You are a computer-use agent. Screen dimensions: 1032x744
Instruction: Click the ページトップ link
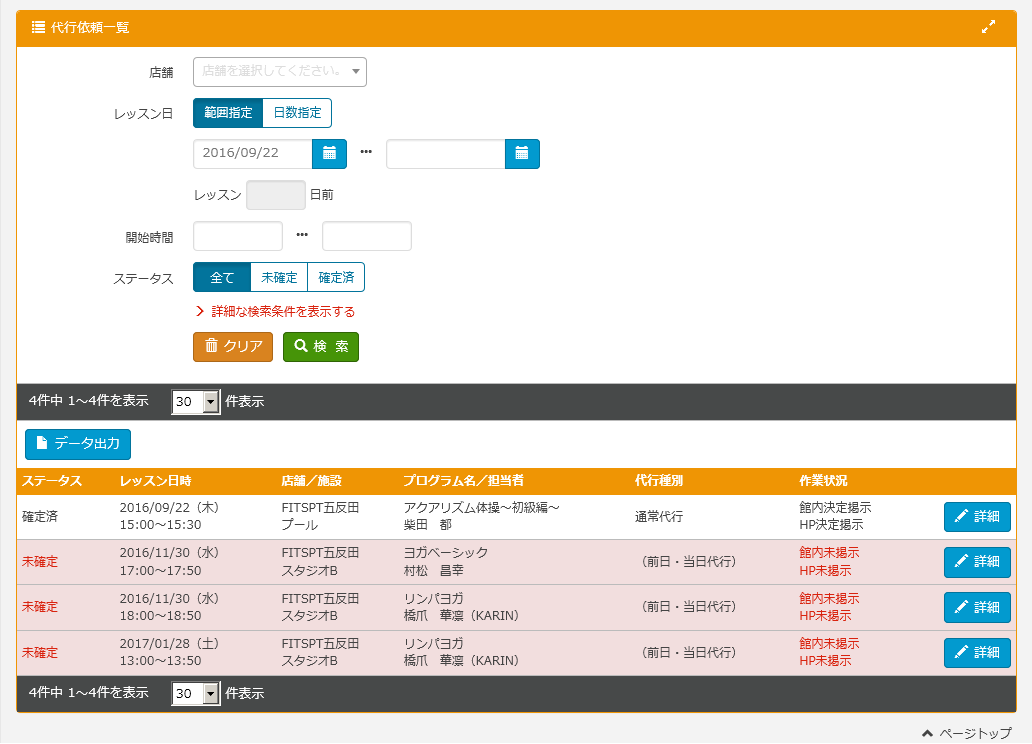pos(967,733)
